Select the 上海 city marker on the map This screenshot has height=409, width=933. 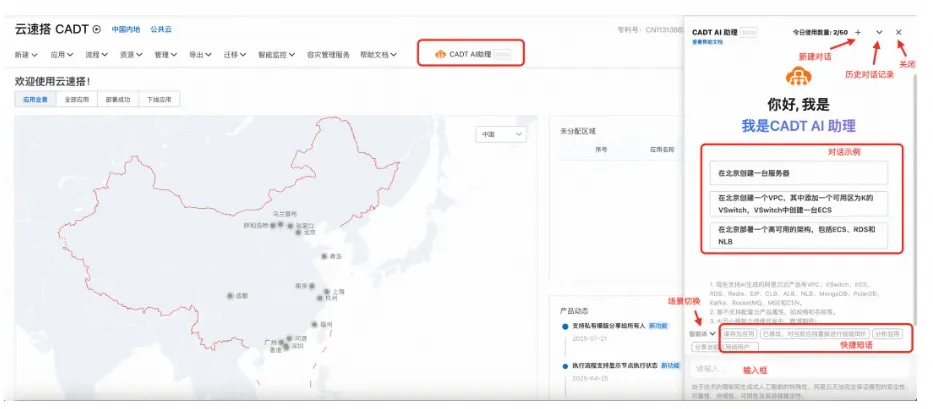click(327, 292)
